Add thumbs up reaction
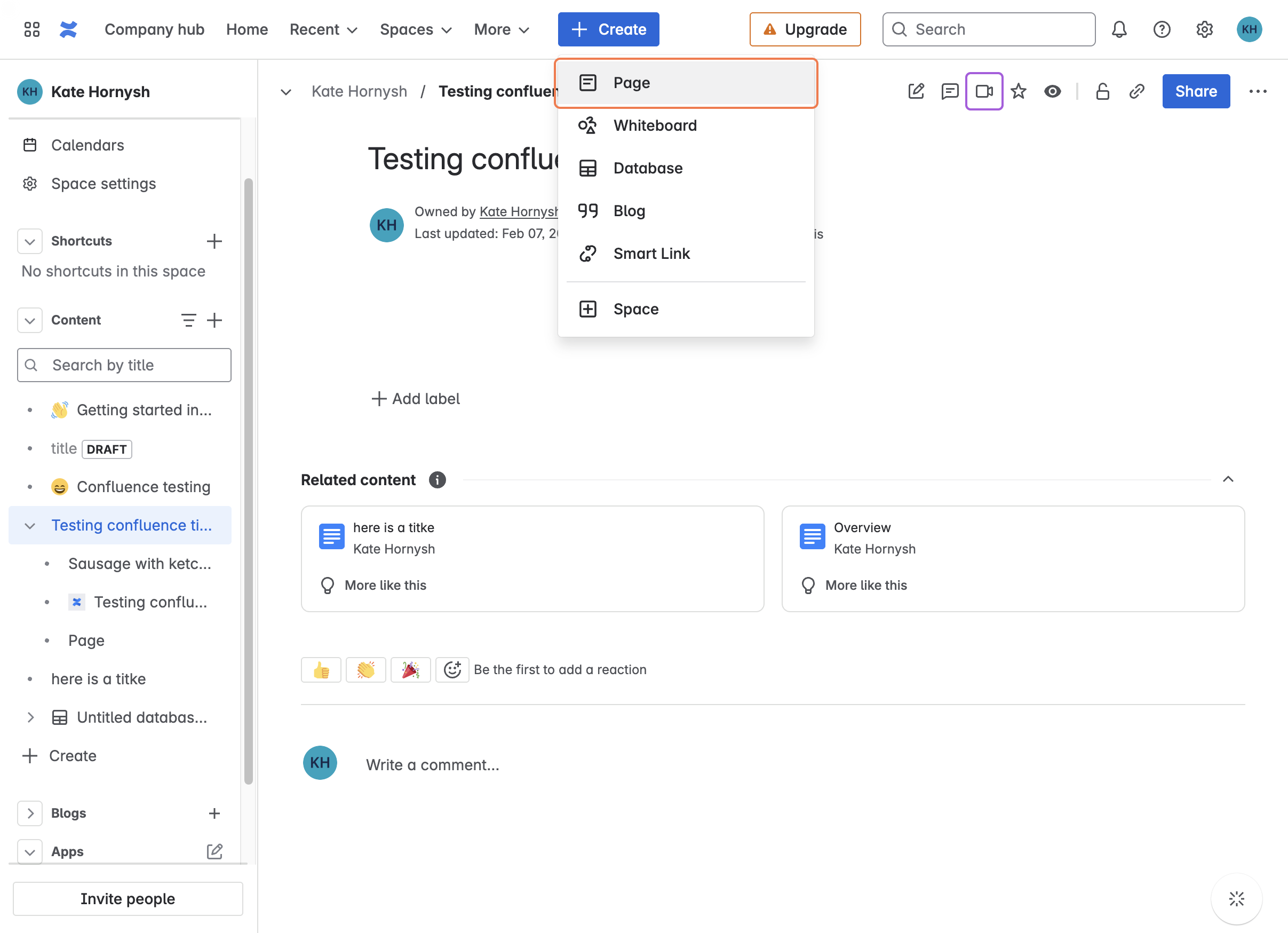The width and height of the screenshot is (1288, 933). coord(321,670)
